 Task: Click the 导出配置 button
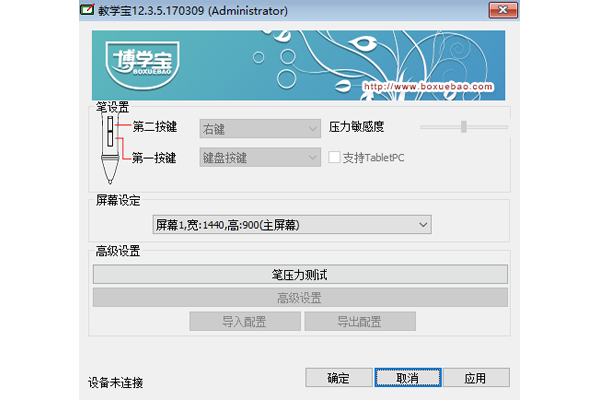[x=360, y=322]
